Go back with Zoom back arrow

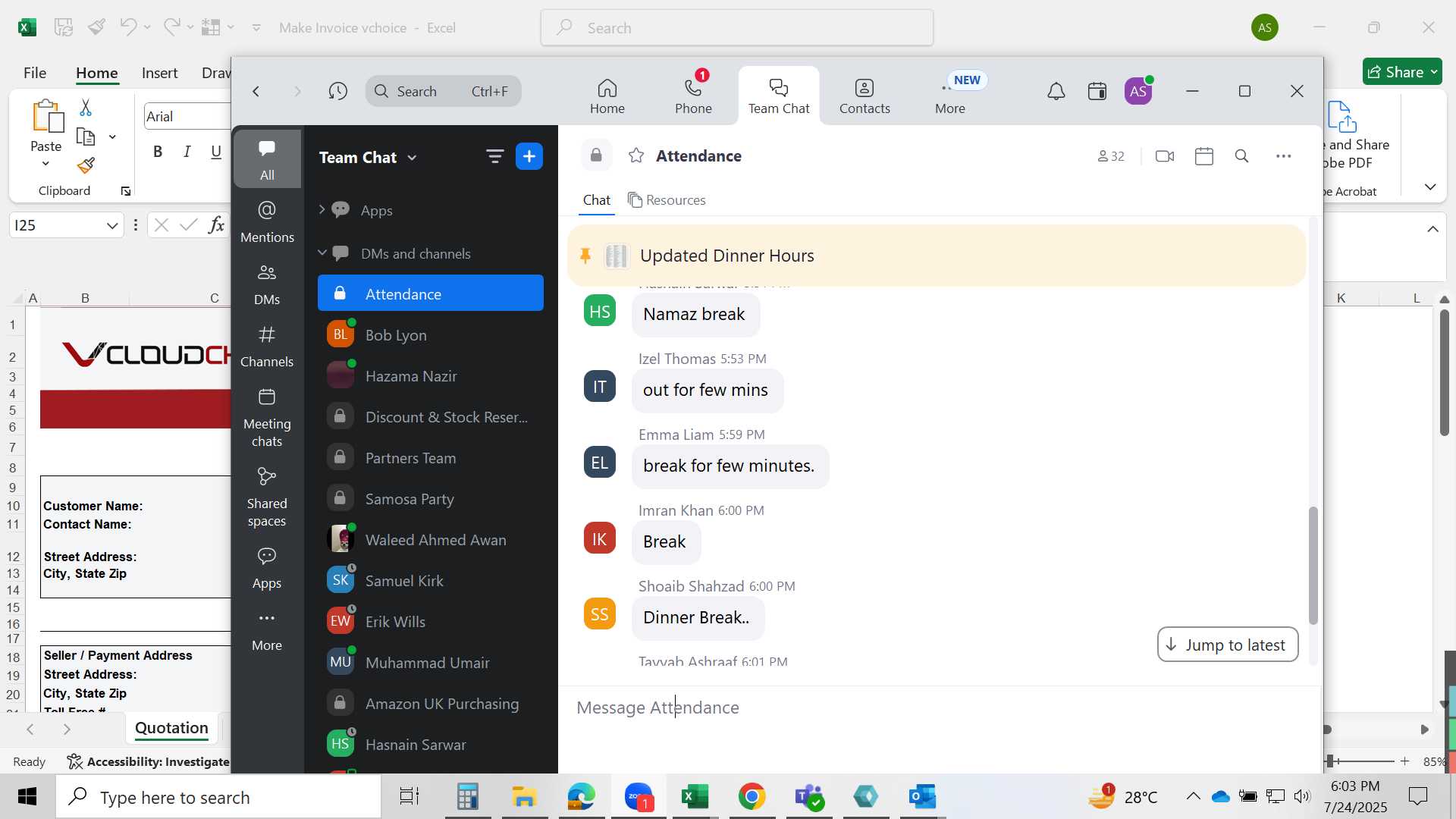[x=256, y=92]
